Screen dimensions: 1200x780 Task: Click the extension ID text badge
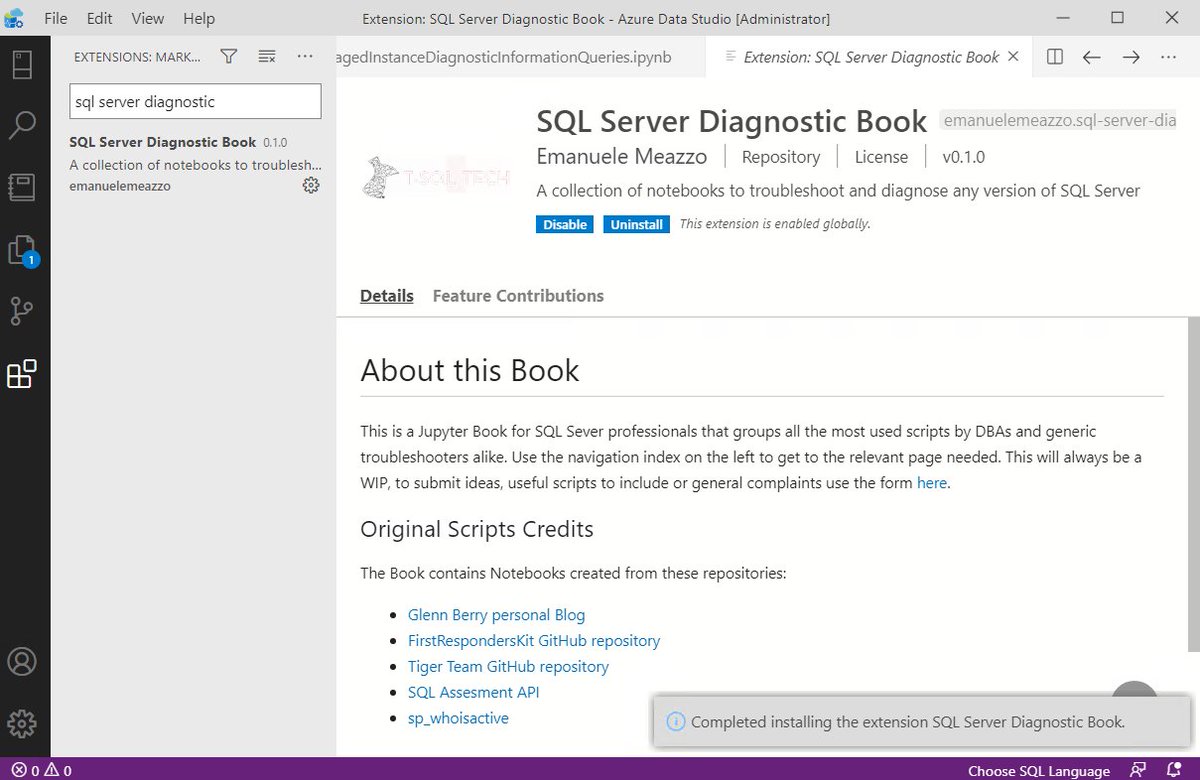coord(1057,121)
